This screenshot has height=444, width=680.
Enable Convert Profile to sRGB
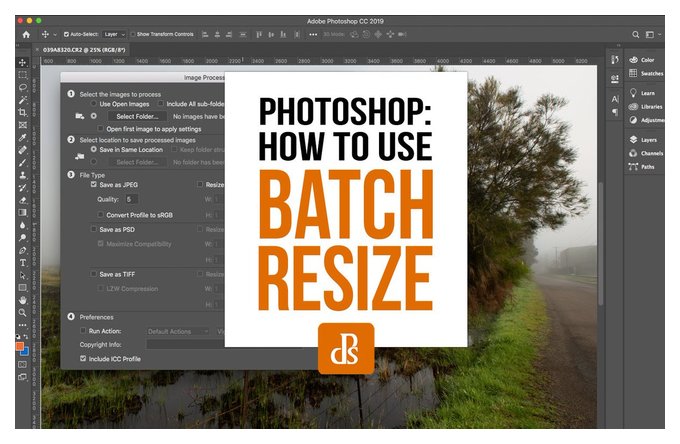pos(101,215)
